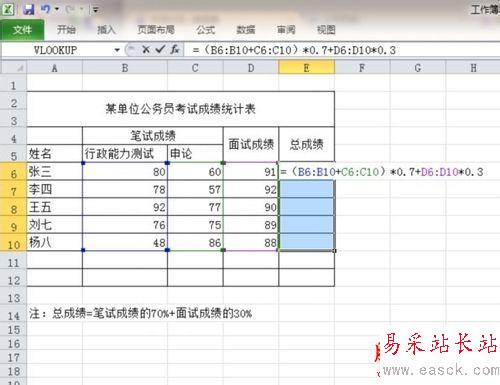
Task: Switch to the 公式 (Formulas) tab
Action: 205,30
